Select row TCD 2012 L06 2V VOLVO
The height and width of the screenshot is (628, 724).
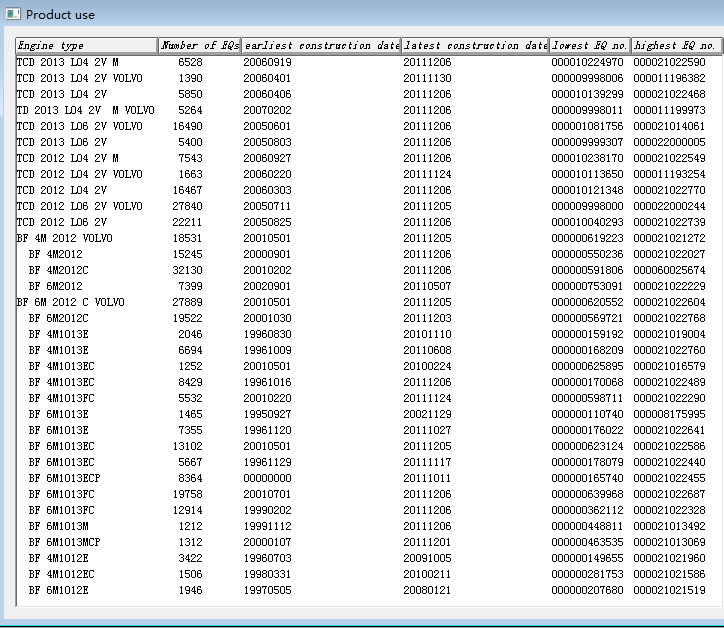pyautogui.click(x=368, y=206)
